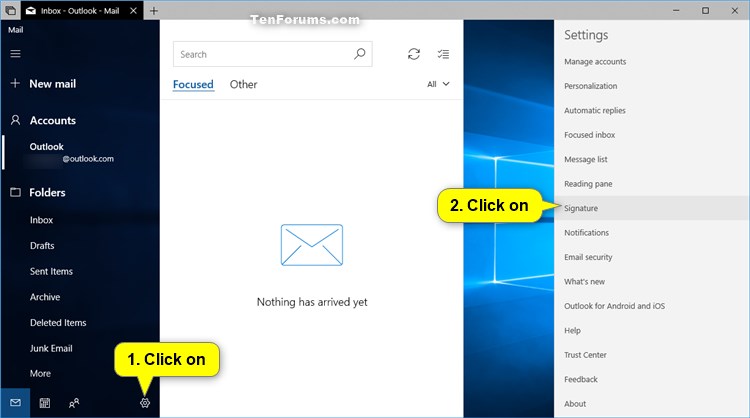The image size is (750, 418).
Task: Open Focused inbox setting
Action: click(652, 135)
